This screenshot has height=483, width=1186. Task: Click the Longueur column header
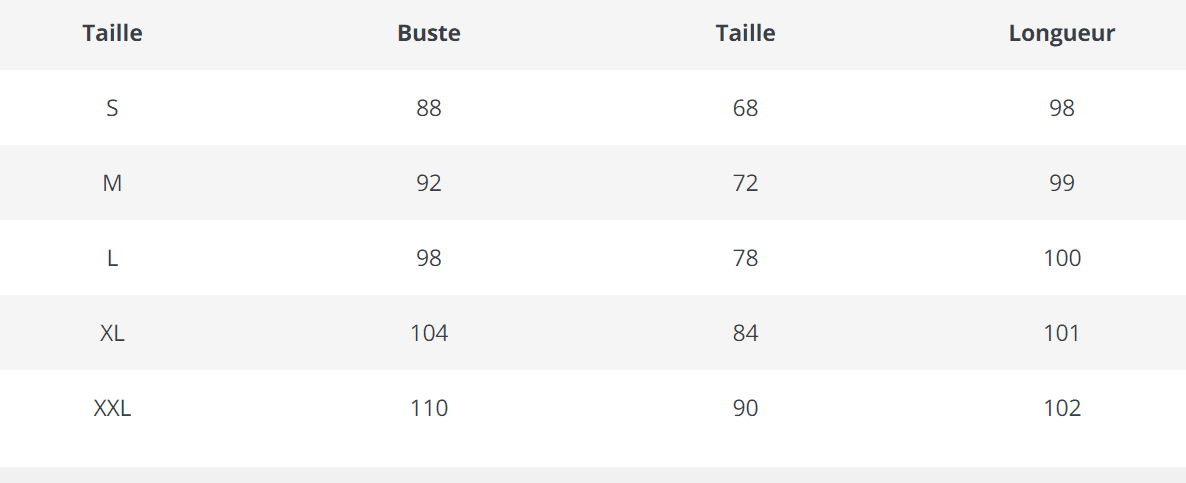(x=1061, y=33)
